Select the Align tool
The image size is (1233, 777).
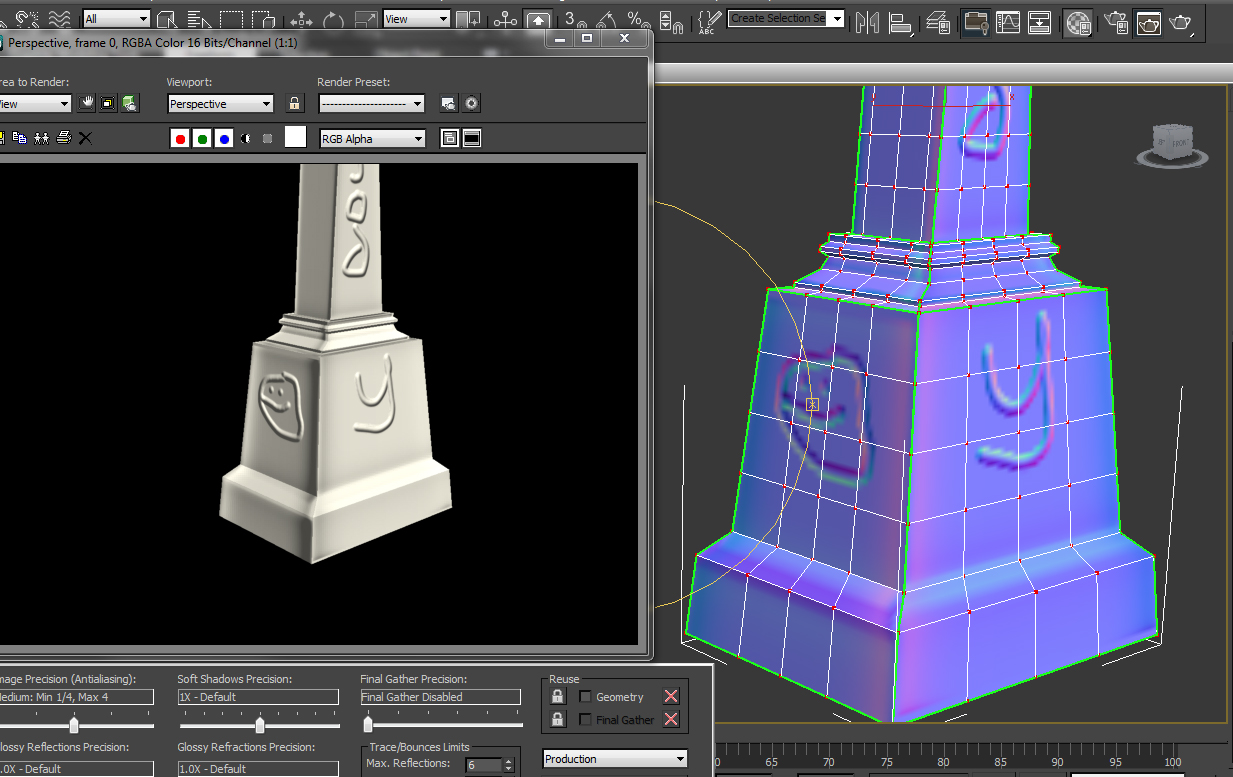point(900,22)
